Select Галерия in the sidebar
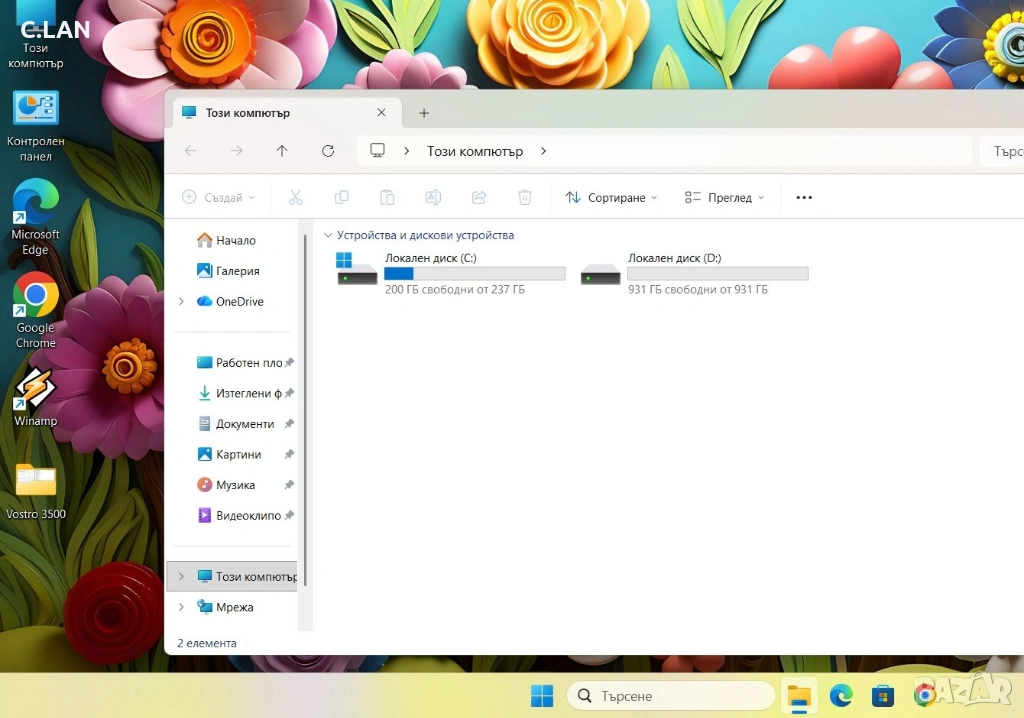 (x=237, y=271)
